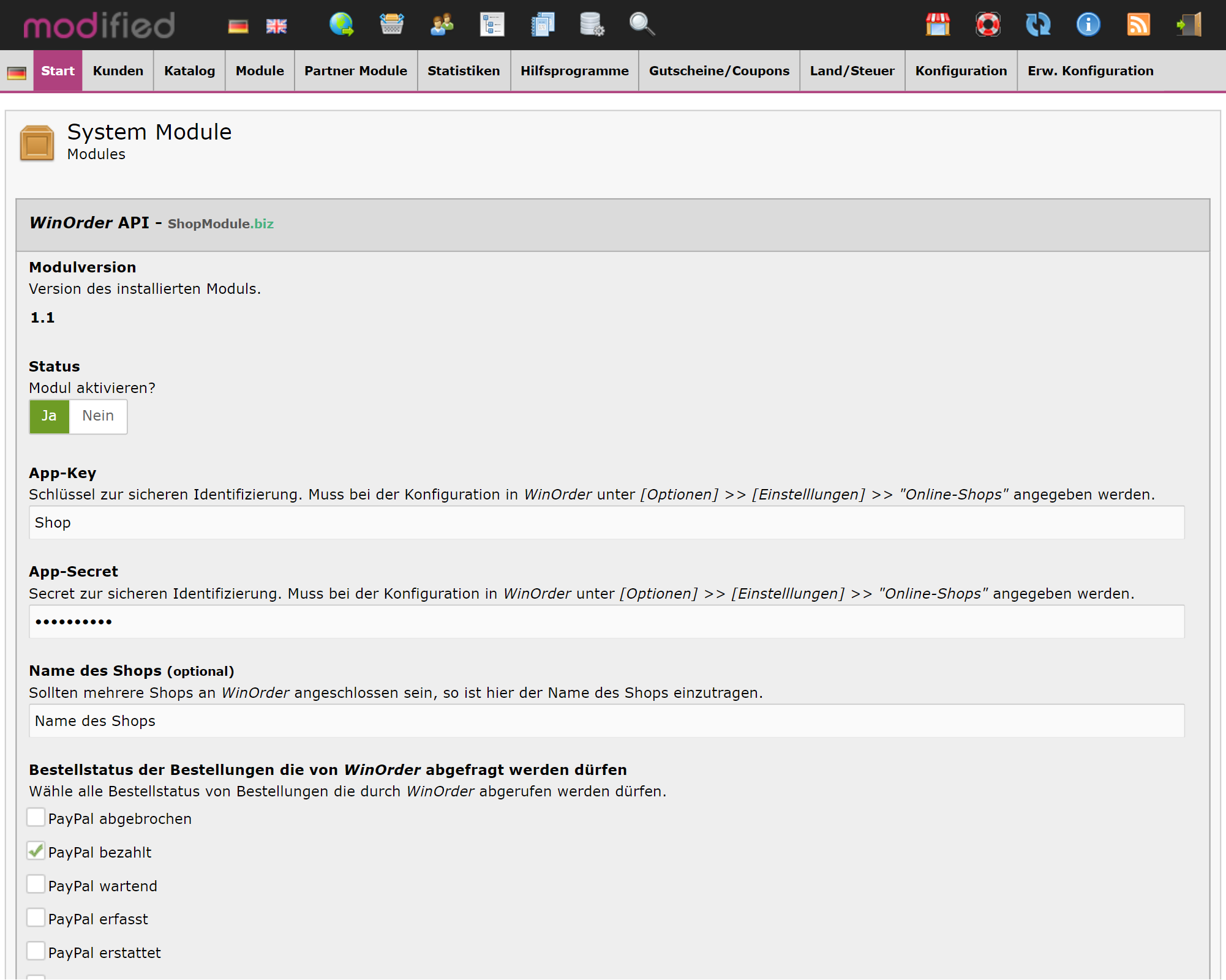Open support via lifebuoy icon
1226x980 pixels.
pyautogui.click(x=988, y=25)
